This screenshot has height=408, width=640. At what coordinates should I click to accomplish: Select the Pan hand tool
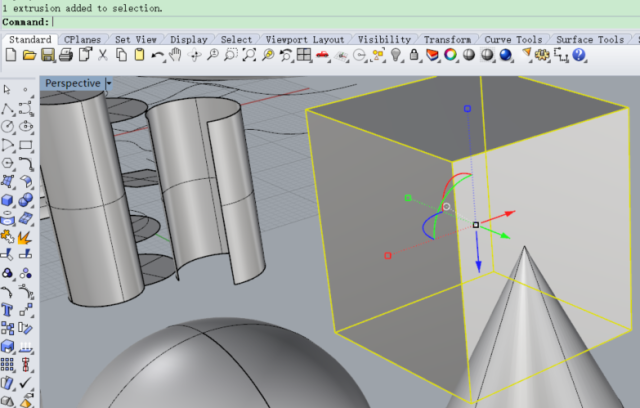click(x=175, y=55)
